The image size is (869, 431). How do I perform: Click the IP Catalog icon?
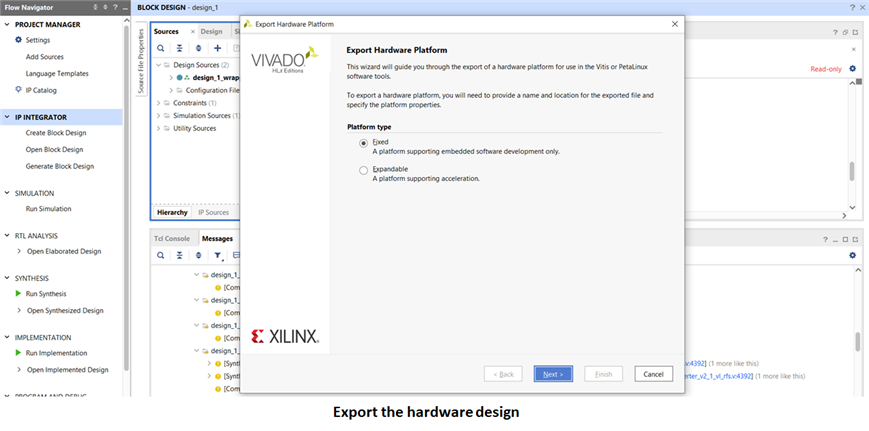(x=18, y=90)
